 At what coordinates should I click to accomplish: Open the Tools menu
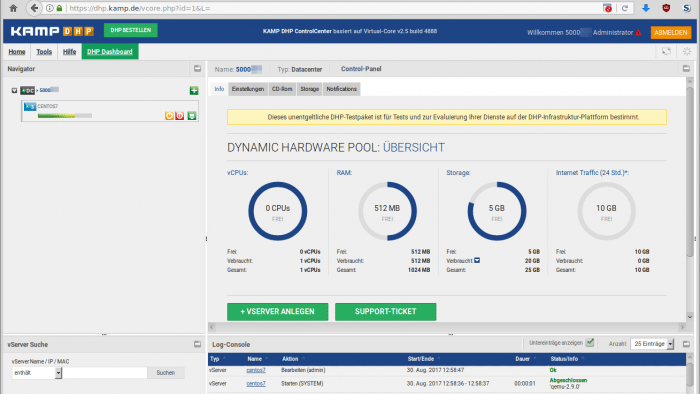pyautogui.click(x=44, y=52)
